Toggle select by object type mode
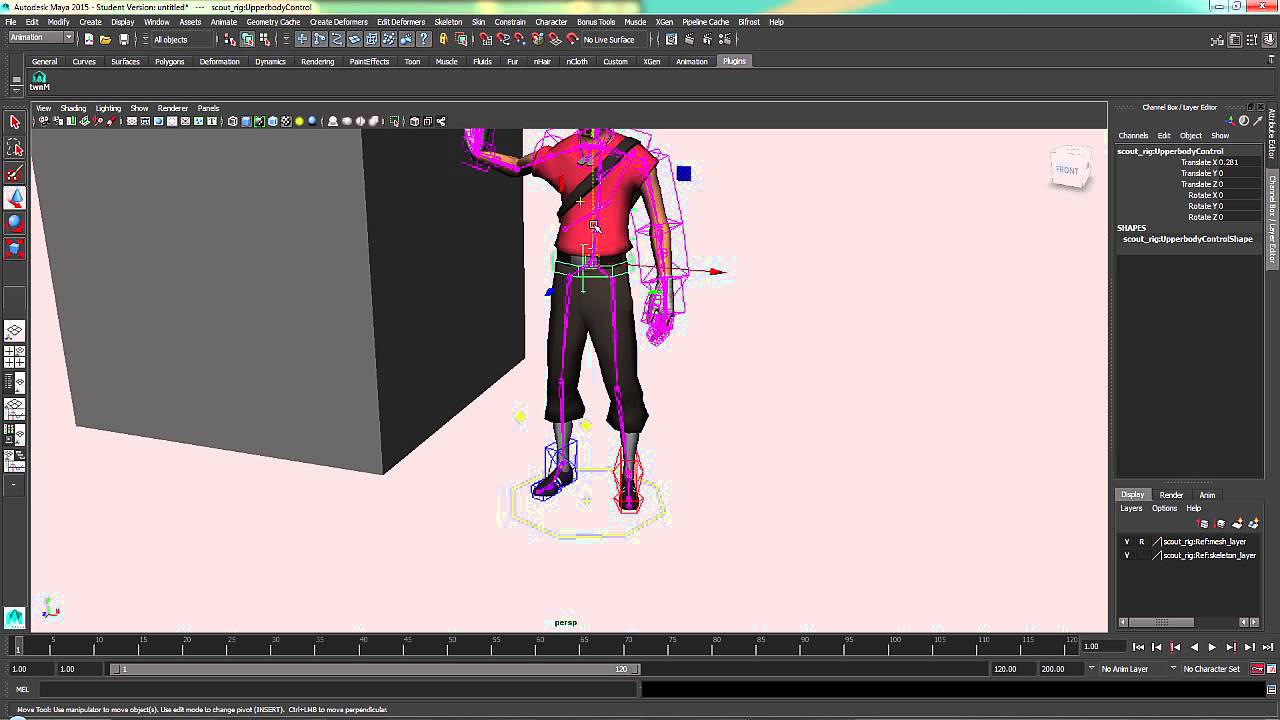 coord(247,39)
